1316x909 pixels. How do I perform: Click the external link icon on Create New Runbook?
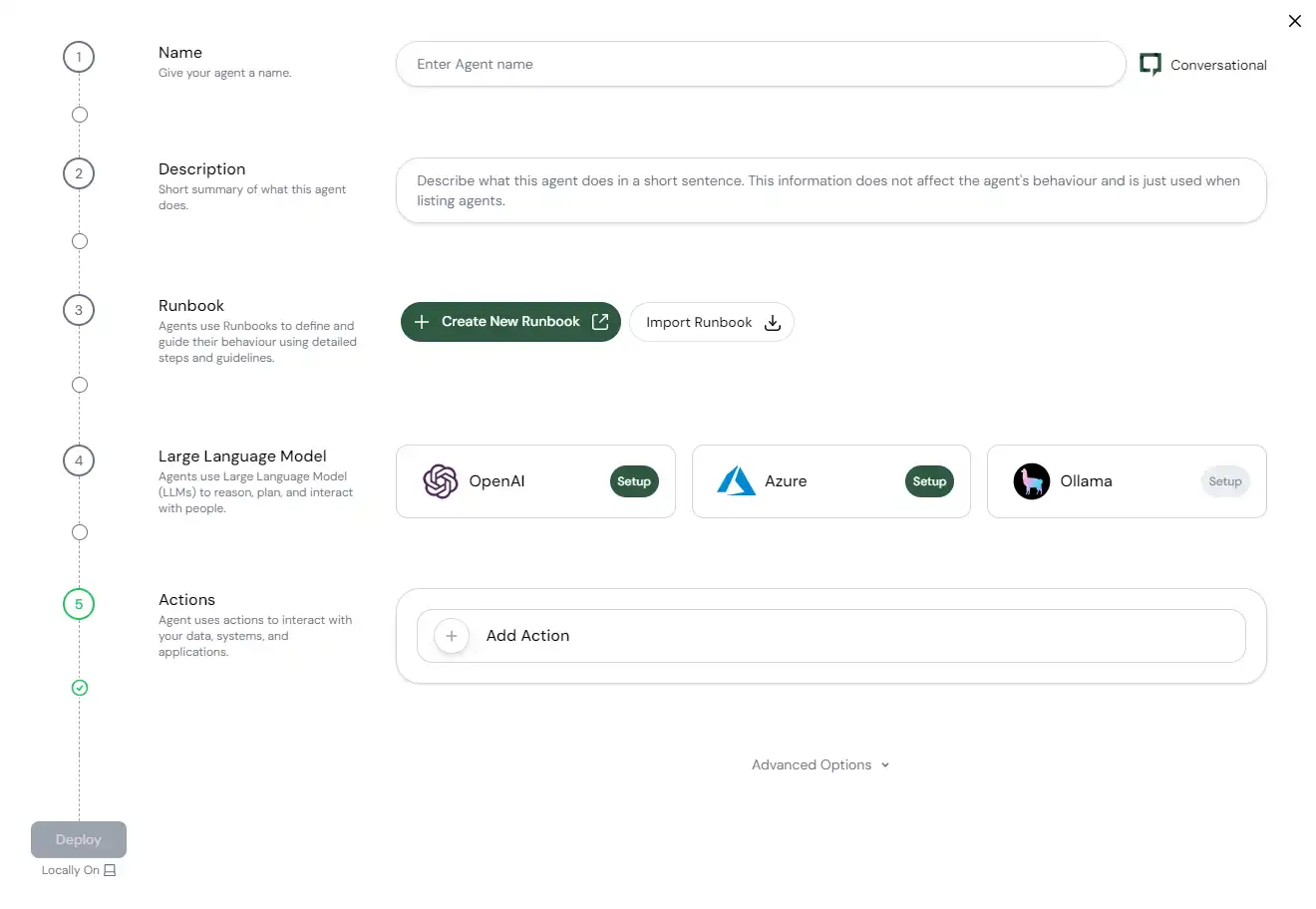(599, 321)
